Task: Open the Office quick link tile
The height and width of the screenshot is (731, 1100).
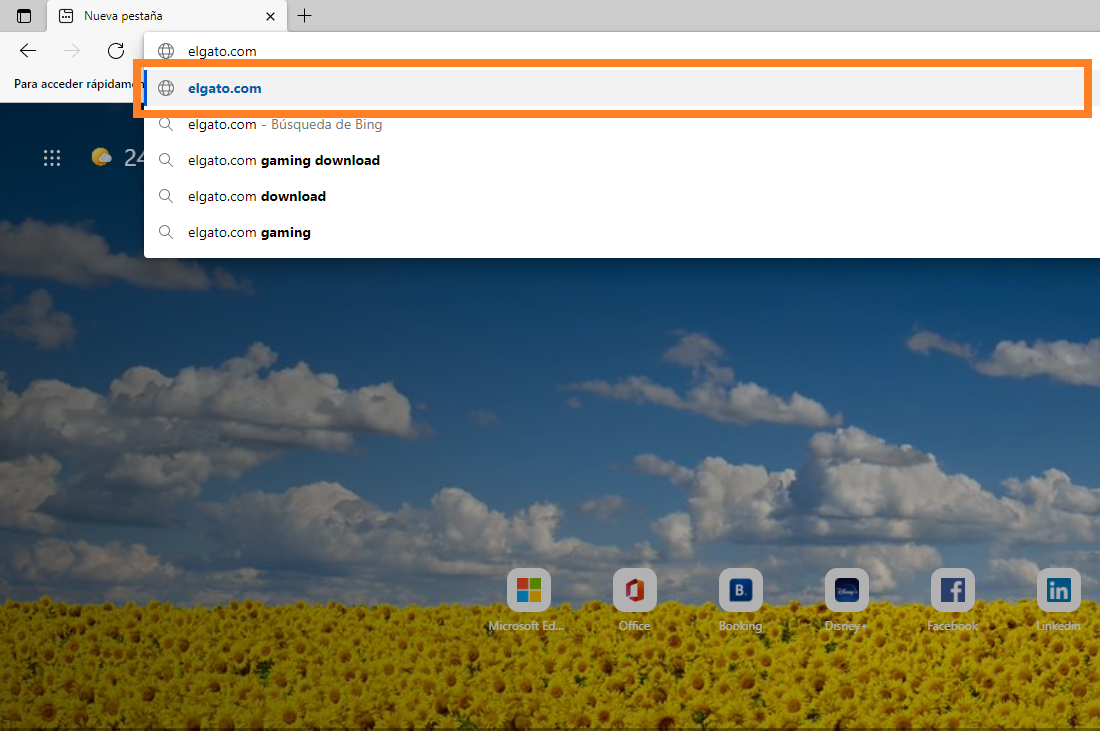Action: [634, 591]
